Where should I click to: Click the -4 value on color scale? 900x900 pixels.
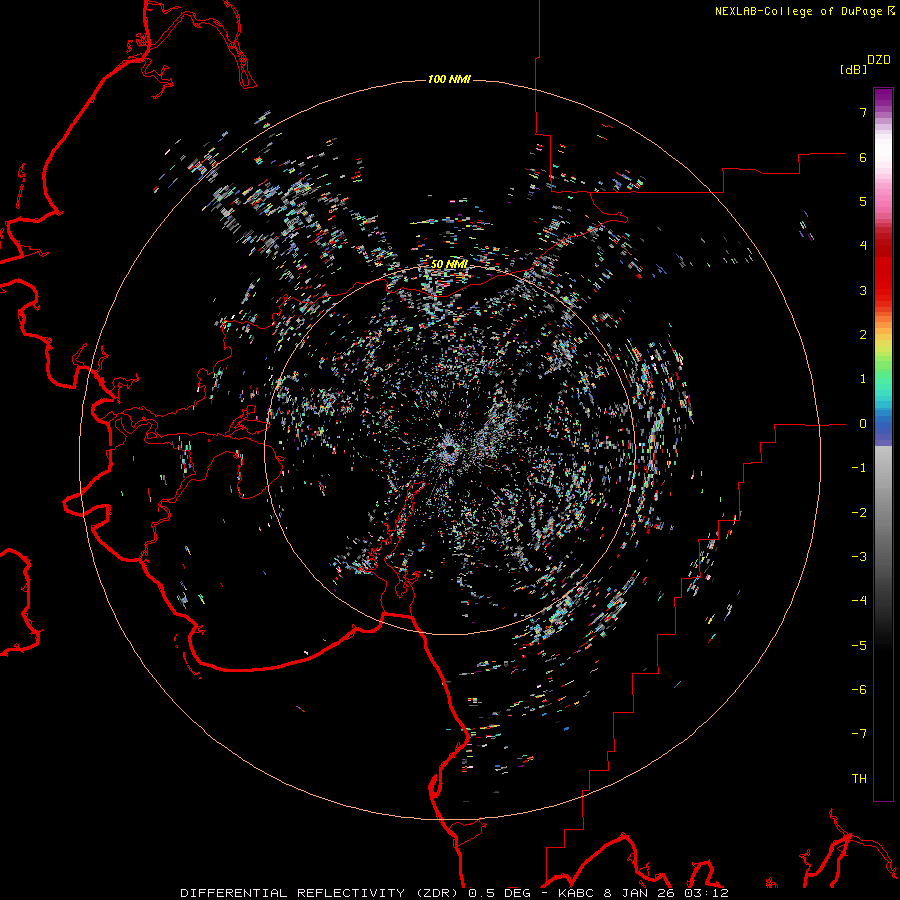pos(859,601)
